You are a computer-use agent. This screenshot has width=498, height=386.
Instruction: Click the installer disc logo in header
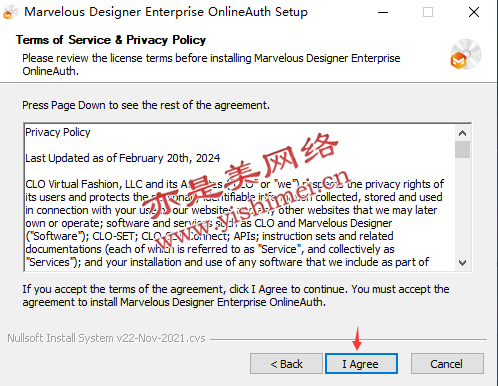(x=465, y=54)
